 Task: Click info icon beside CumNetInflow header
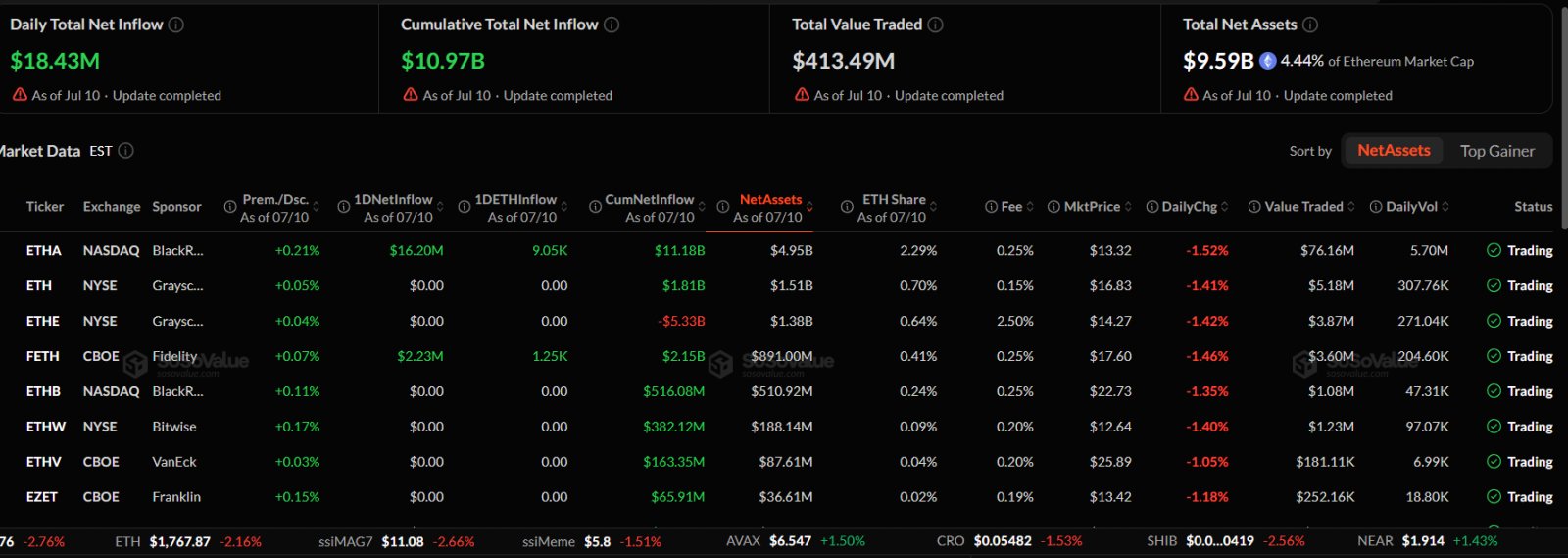coord(595,207)
